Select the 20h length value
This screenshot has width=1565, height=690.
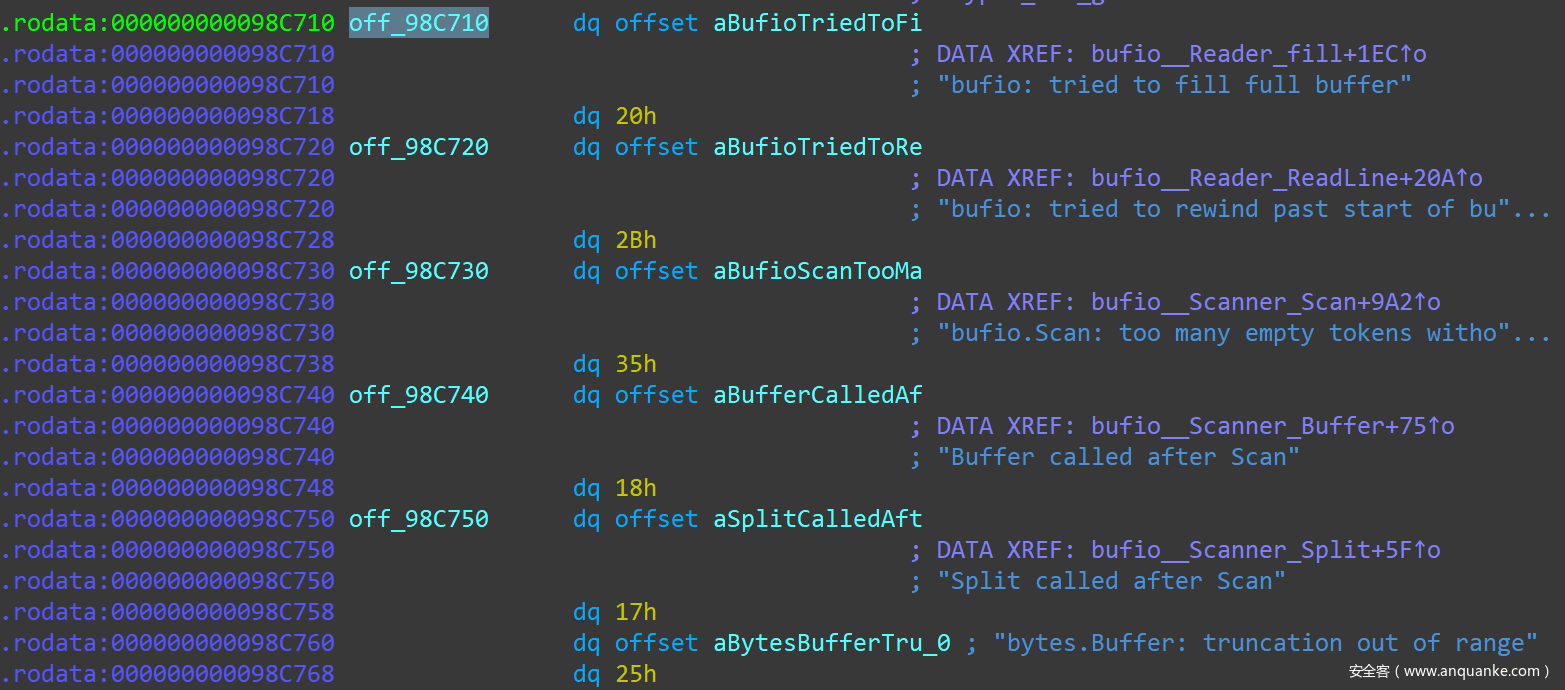pos(636,116)
